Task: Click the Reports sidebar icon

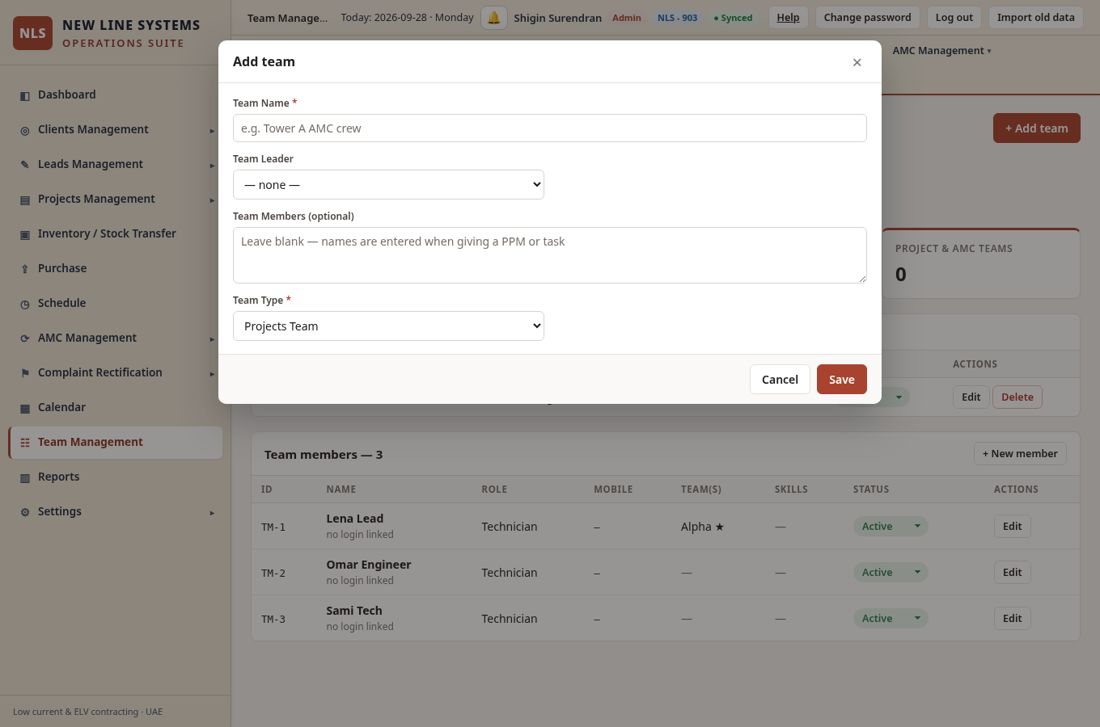Action: pos(25,477)
